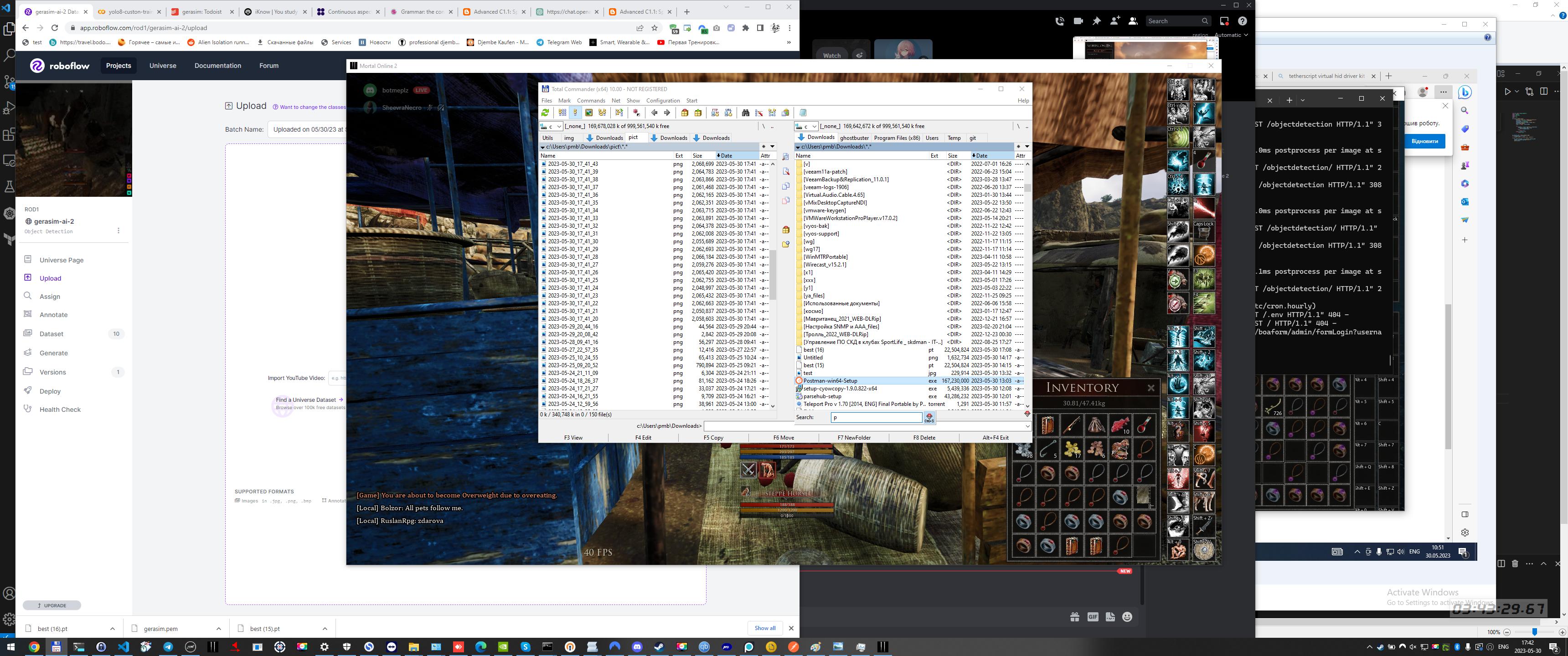This screenshot has height=656, width=1568.
Task: Click the Discord add friends to DM icon
Action: tap(1114, 20)
